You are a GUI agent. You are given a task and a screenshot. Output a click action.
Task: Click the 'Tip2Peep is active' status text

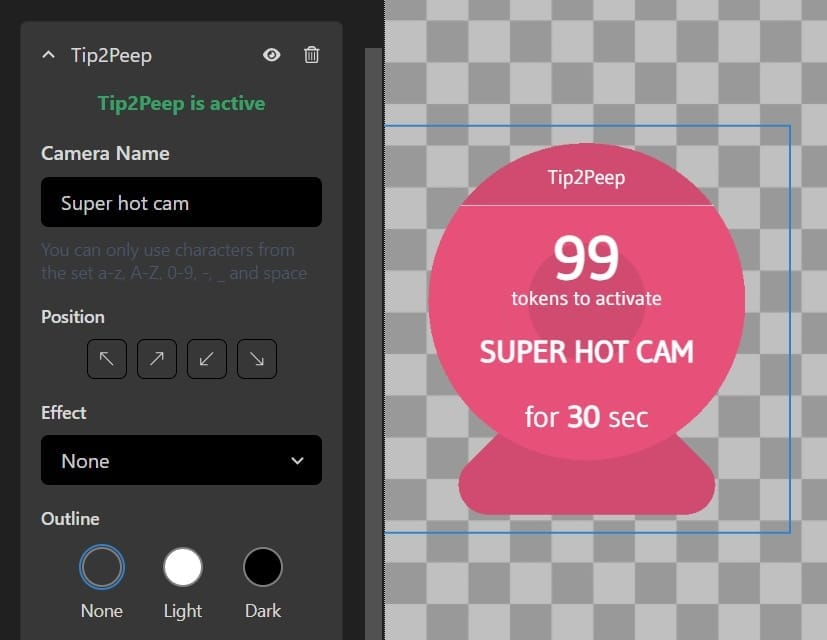pyautogui.click(x=181, y=103)
